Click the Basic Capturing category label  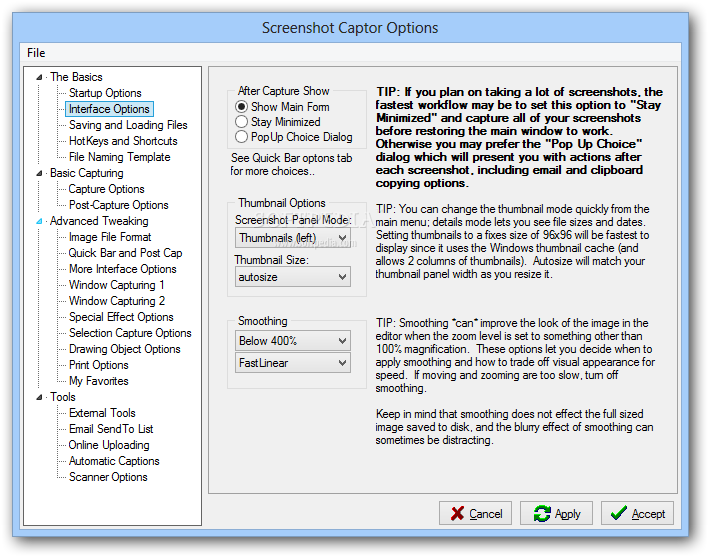[86, 173]
